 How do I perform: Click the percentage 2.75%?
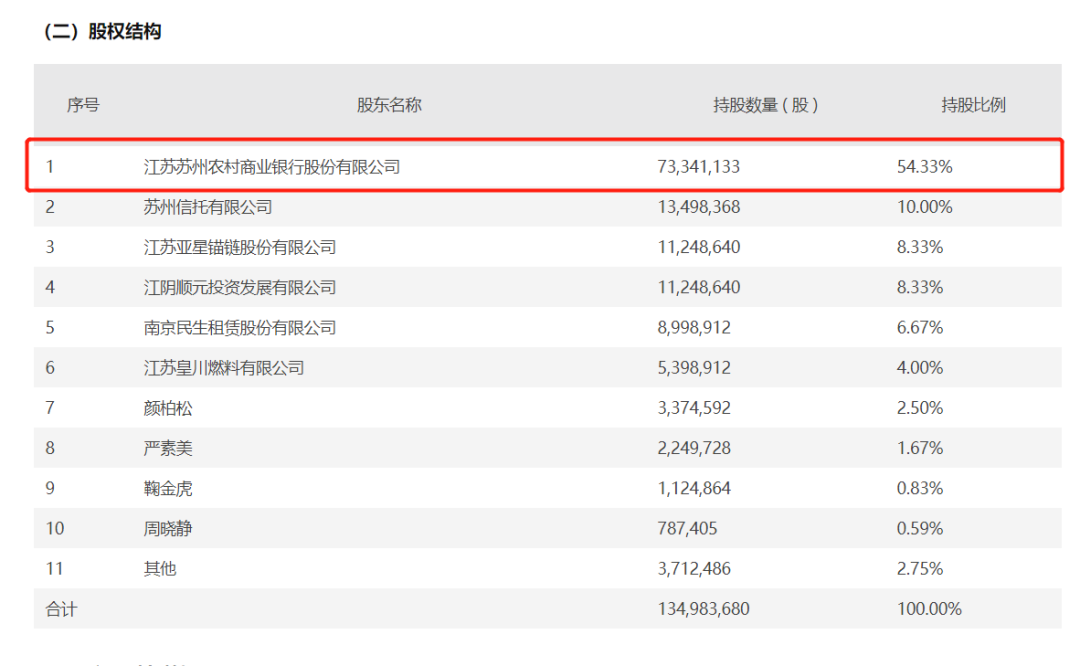920,569
